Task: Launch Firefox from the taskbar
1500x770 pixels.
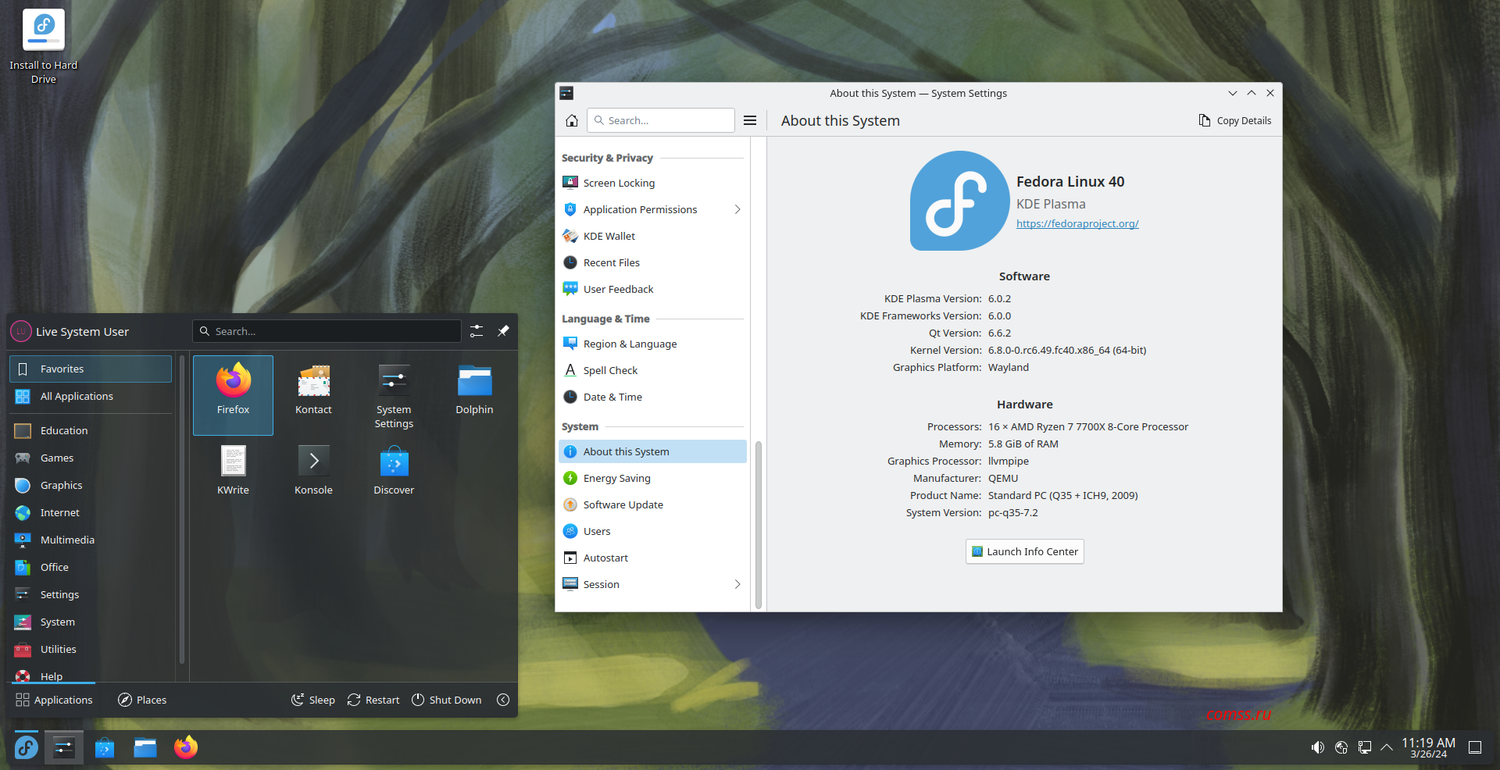Action: (x=186, y=747)
